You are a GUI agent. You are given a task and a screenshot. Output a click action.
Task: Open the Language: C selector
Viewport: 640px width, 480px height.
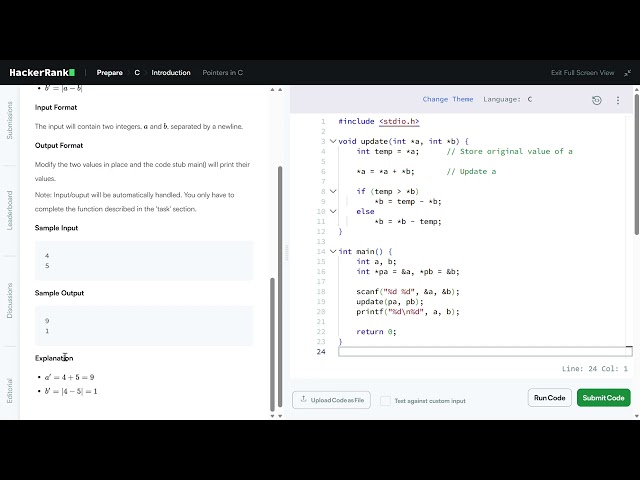(x=508, y=99)
